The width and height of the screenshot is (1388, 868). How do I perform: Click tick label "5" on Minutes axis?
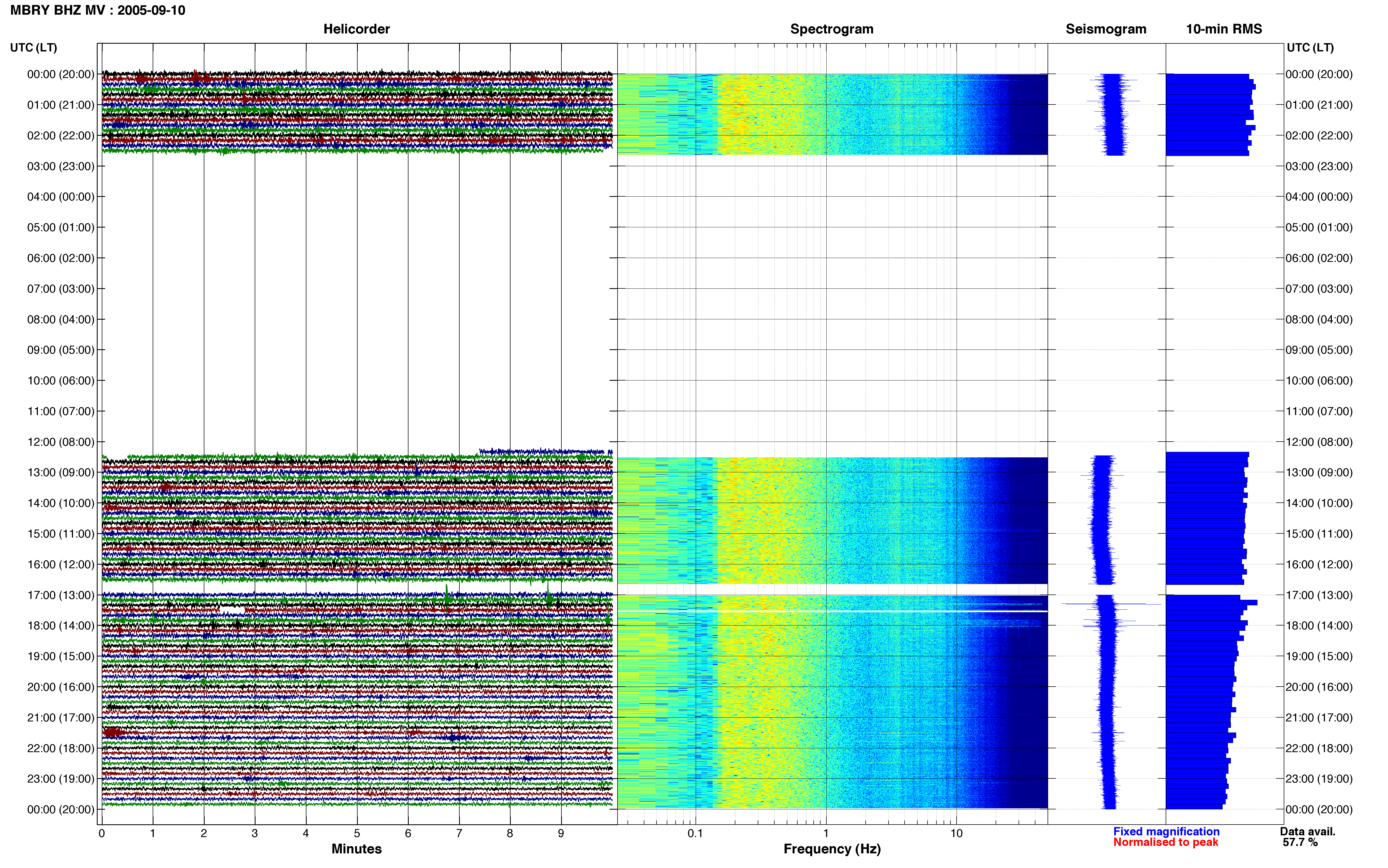(x=357, y=833)
